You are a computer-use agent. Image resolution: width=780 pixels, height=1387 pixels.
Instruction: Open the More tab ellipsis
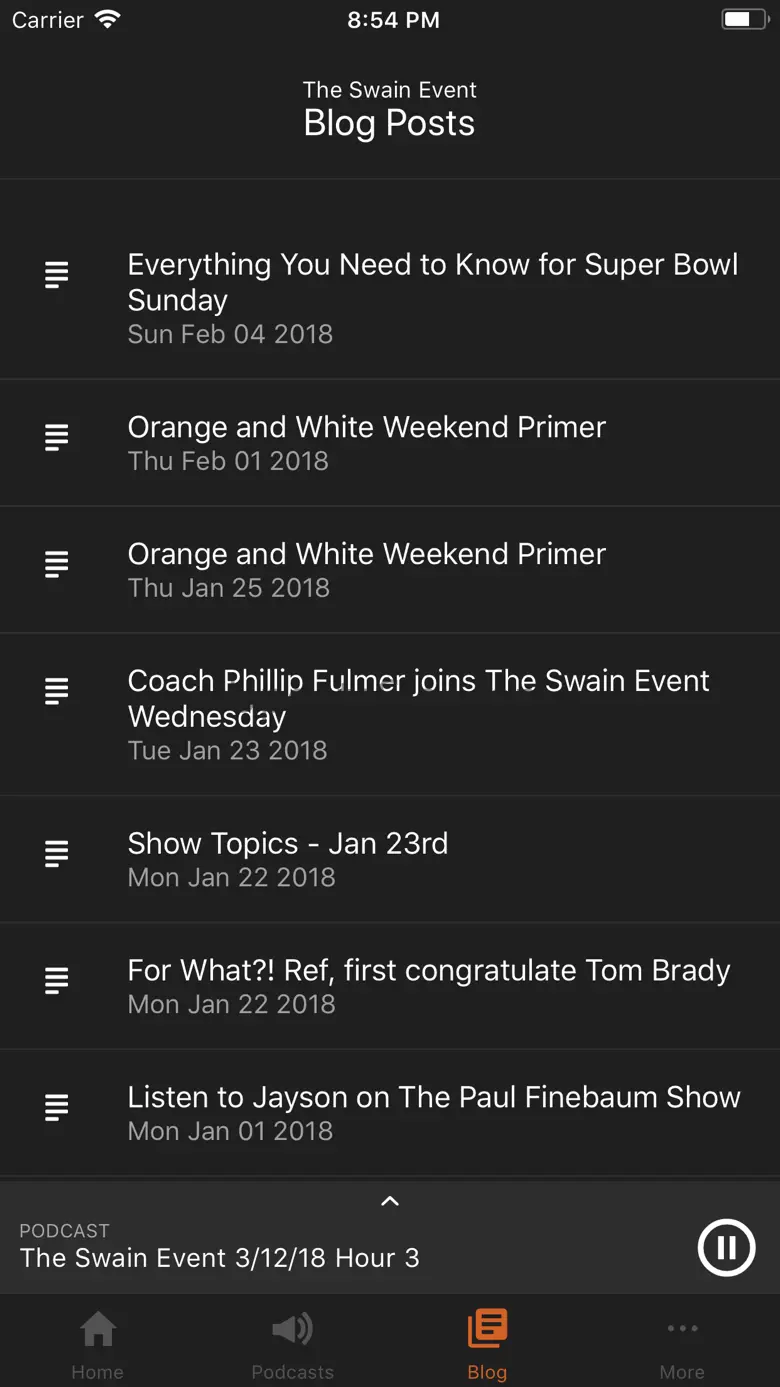(682, 1329)
